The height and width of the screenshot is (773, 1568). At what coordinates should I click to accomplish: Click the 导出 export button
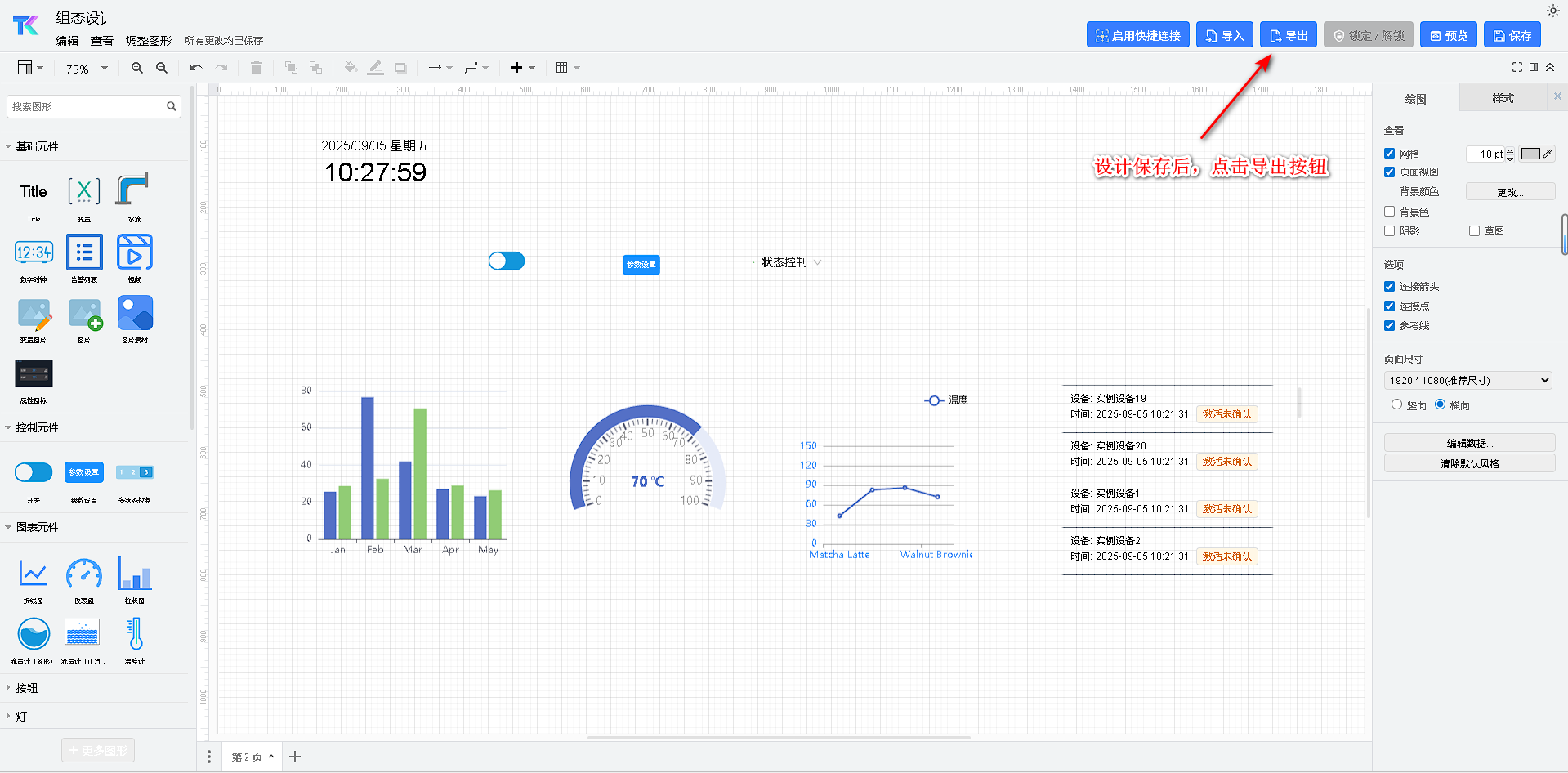1288,35
